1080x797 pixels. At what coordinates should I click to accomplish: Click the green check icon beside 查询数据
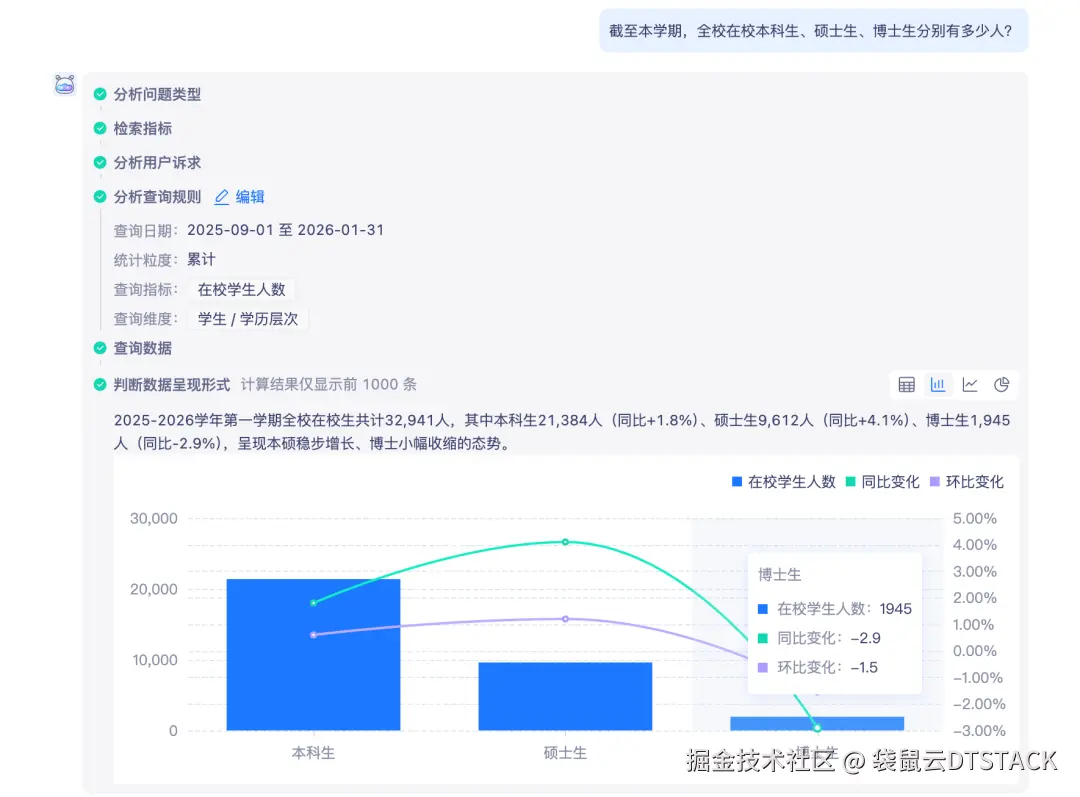pos(99,350)
